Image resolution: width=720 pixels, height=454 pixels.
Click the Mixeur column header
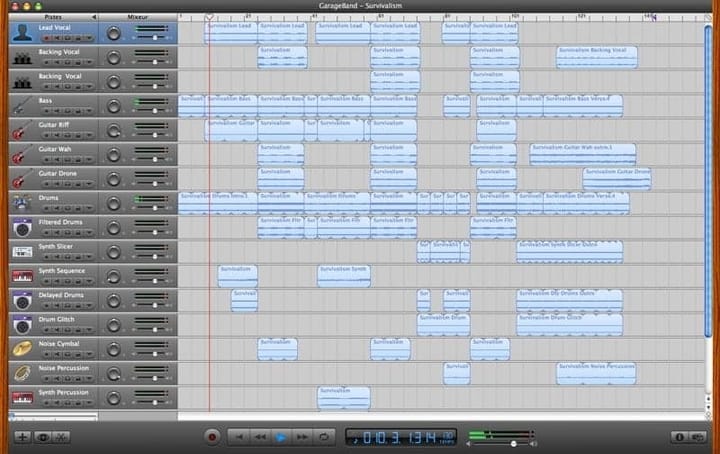[x=138, y=17]
